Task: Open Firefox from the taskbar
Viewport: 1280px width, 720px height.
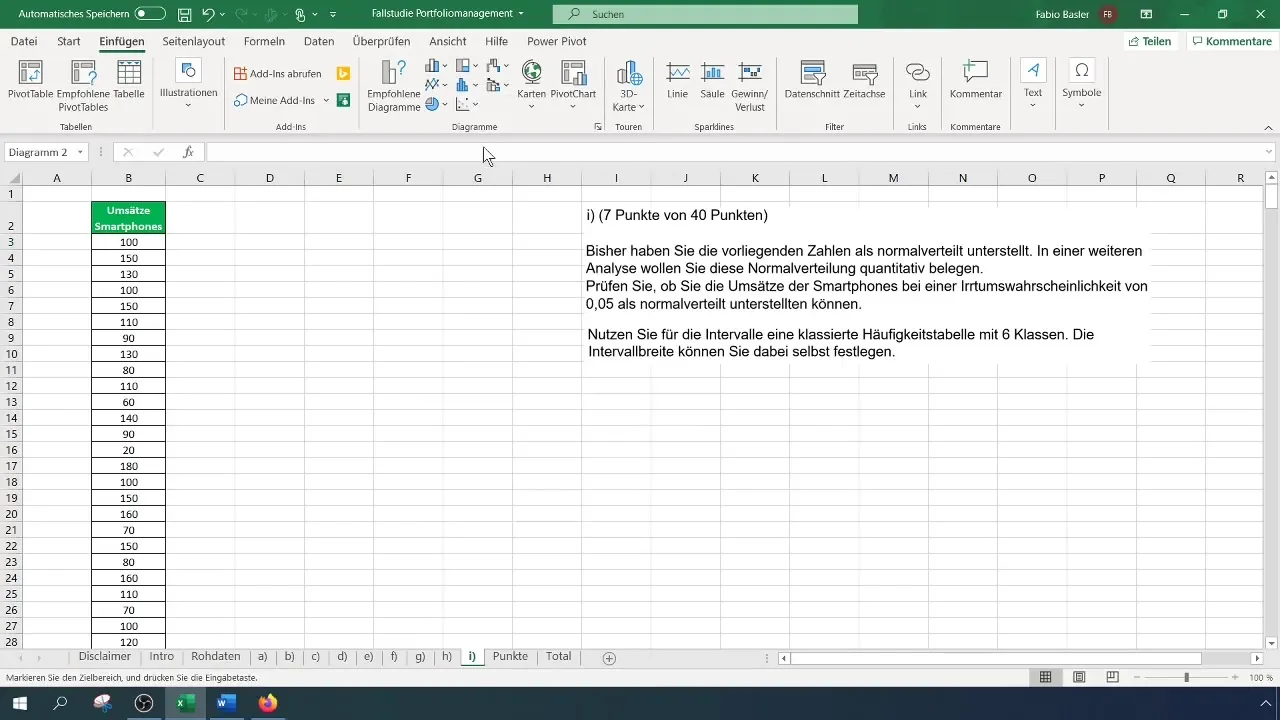Action: (x=267, y=703)
